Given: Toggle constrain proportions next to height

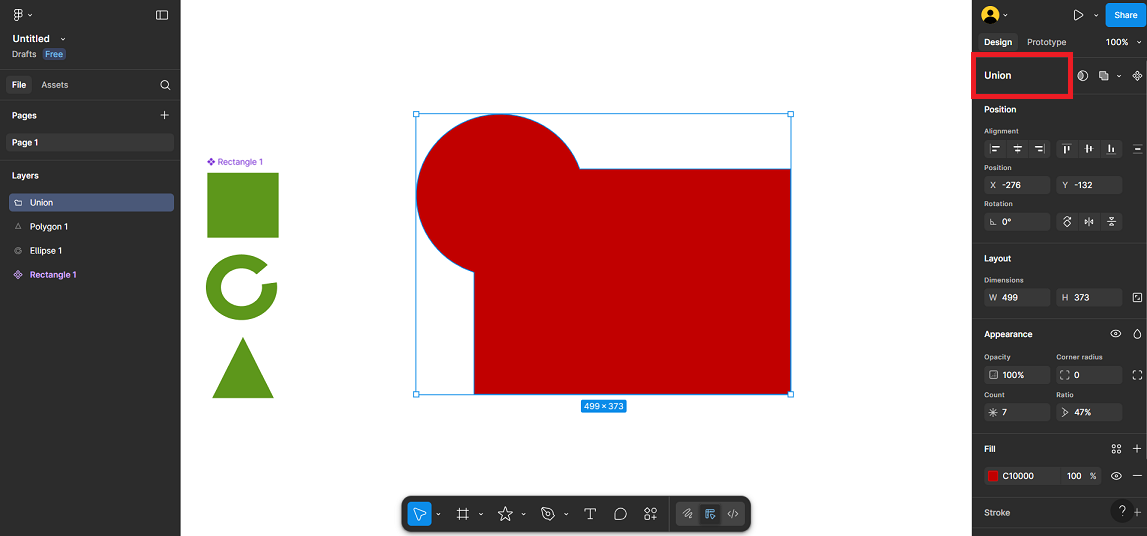Looking at the screenshot, I should click(x=1137, y=298).
